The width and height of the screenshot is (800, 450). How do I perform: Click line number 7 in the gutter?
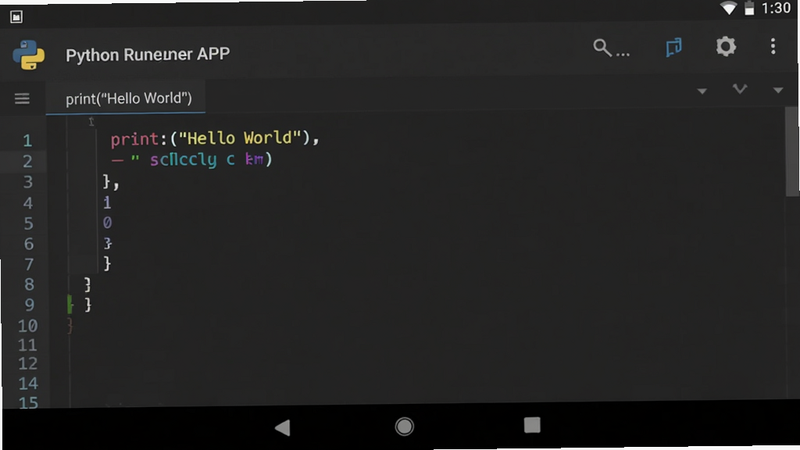[29, 264]
